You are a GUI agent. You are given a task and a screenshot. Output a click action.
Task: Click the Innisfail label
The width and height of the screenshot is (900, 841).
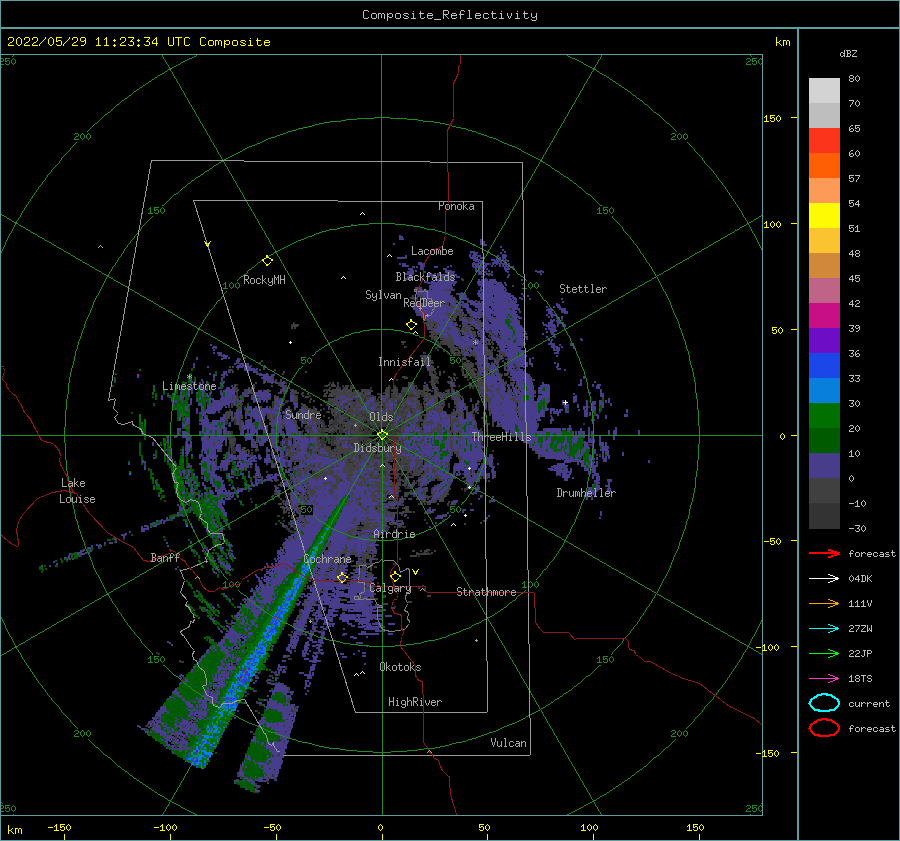pos(404,362)
